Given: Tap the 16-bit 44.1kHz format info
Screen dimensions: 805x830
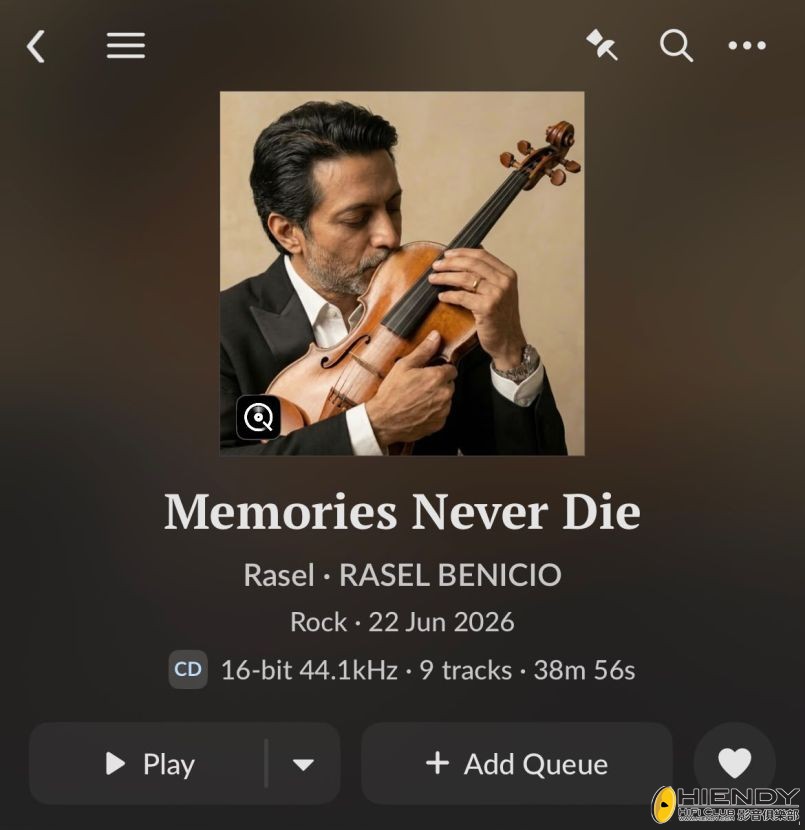Looking at the screenshot, I should [x=309, y=670].
